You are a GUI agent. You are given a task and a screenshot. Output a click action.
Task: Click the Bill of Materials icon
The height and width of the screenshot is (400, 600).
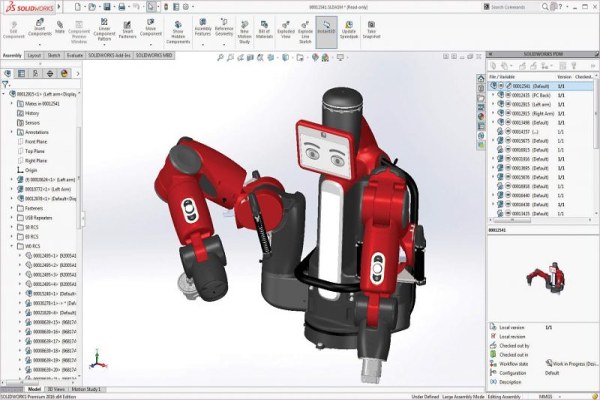pos(264,30)
